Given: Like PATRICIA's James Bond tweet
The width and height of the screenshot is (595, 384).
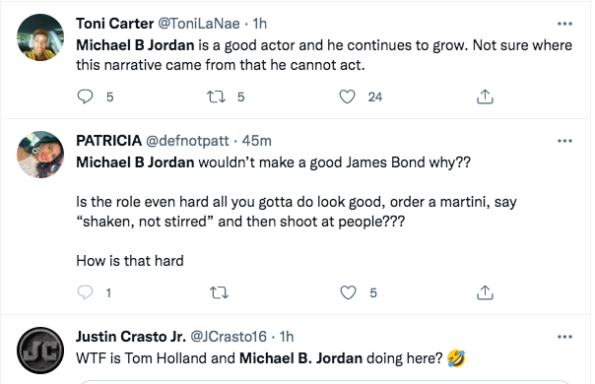Looking at the screenshot, I should coord(348,293).
